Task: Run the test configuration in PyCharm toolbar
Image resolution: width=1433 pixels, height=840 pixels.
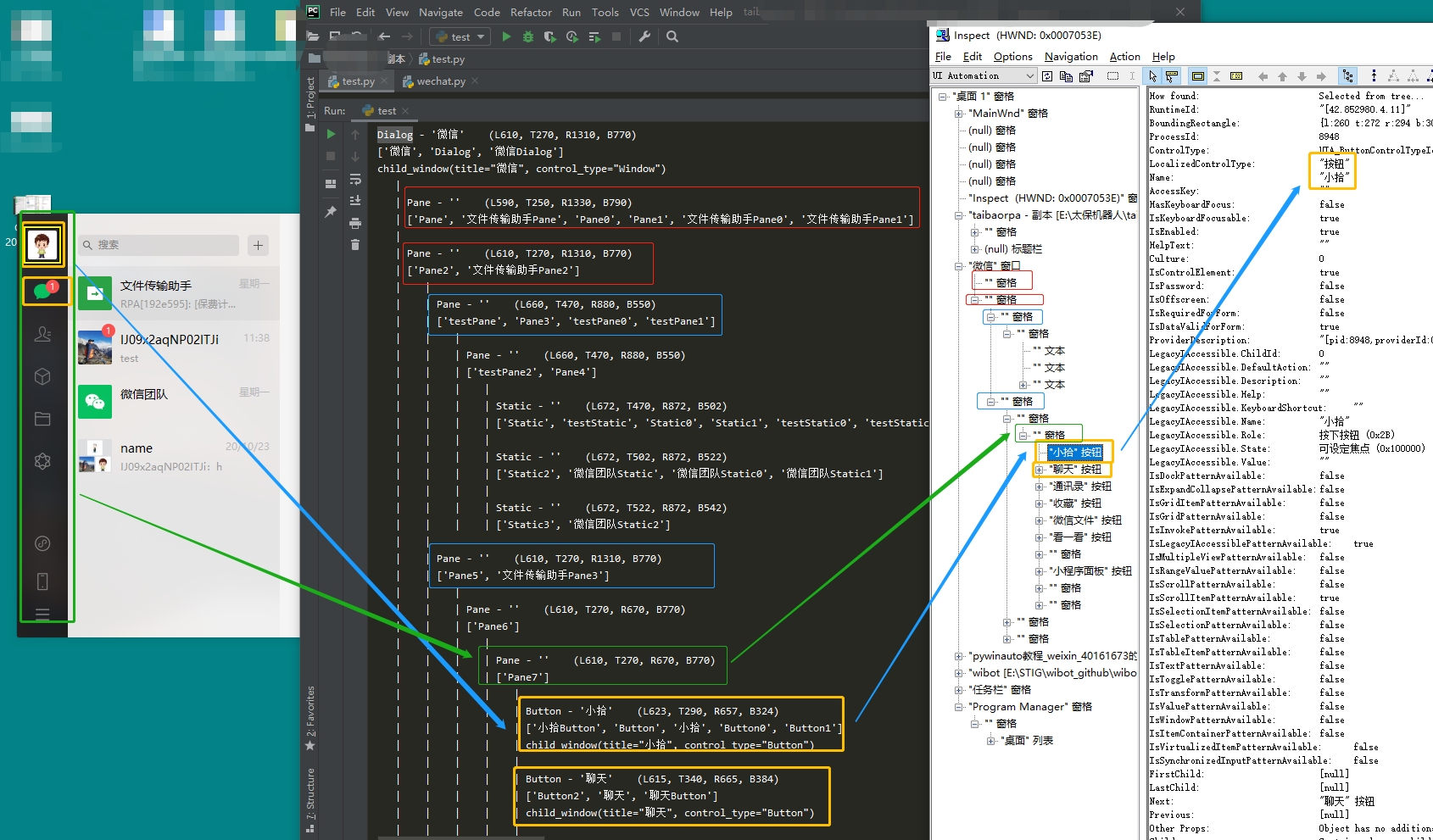Action: pyautogui.click(x=507, y=36)
